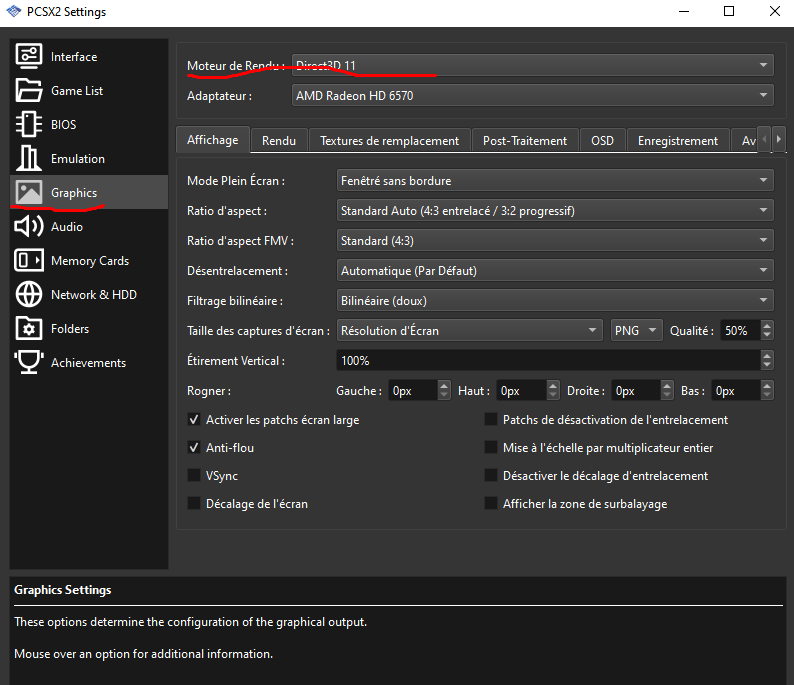The height and width of the screenshot is (685, 794).
Task: Check Désactiver le décalage d'entrelacement
Action: [x=491, y=475]
